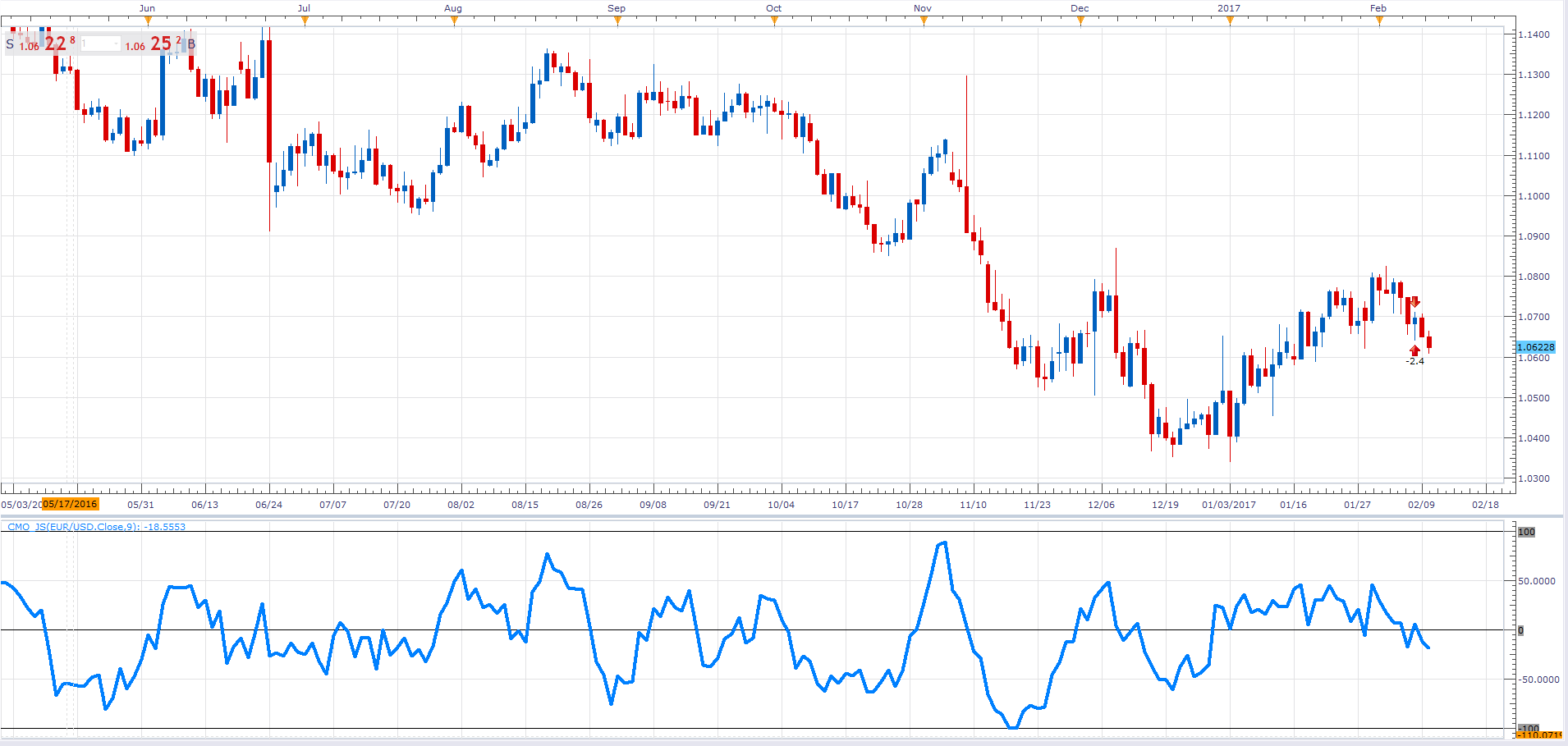Click the orange Feb month marker
The height and width of the screenshot is (746, 1568).
1379,21
